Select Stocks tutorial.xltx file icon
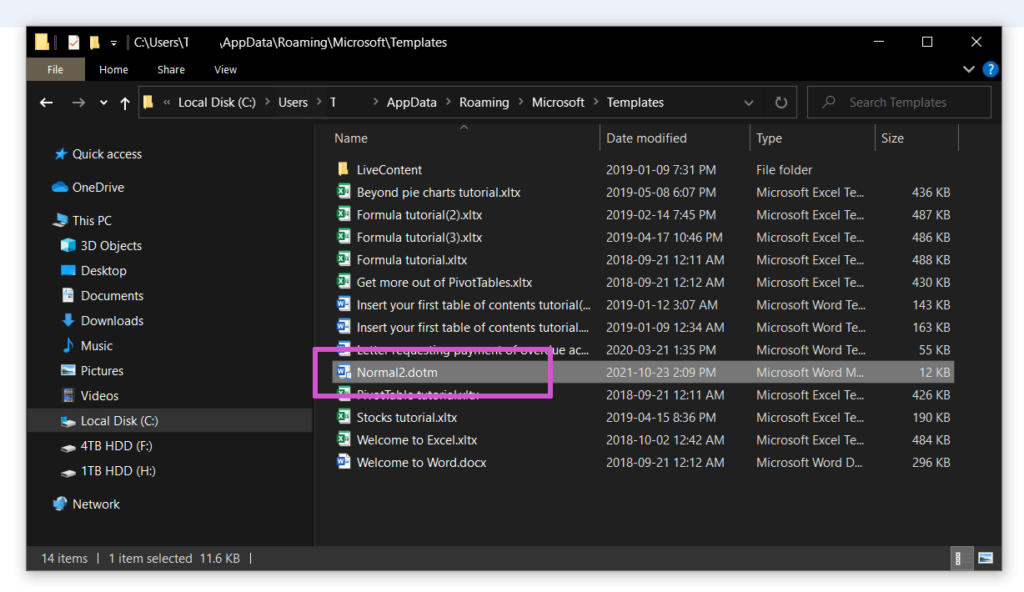 343,417
